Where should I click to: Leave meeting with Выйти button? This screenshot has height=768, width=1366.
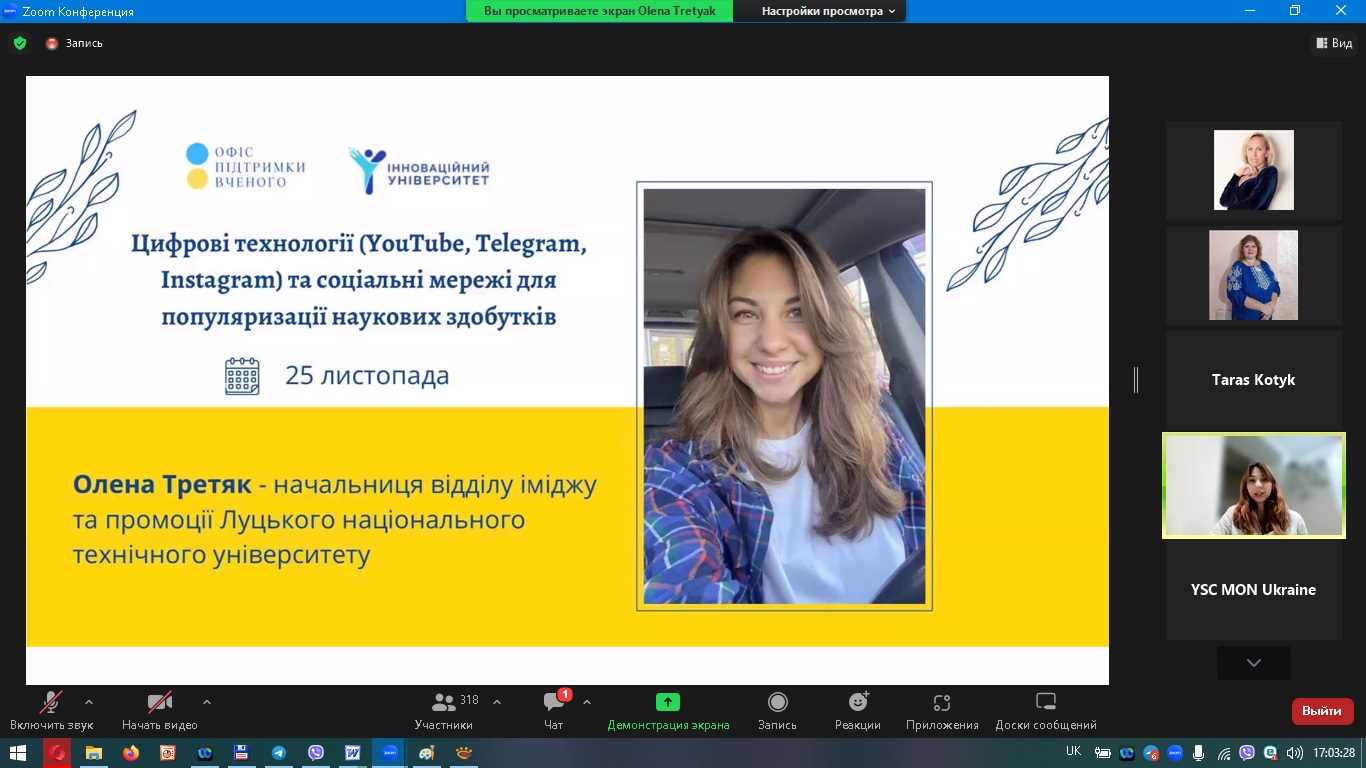click(x=1322, y=711)
